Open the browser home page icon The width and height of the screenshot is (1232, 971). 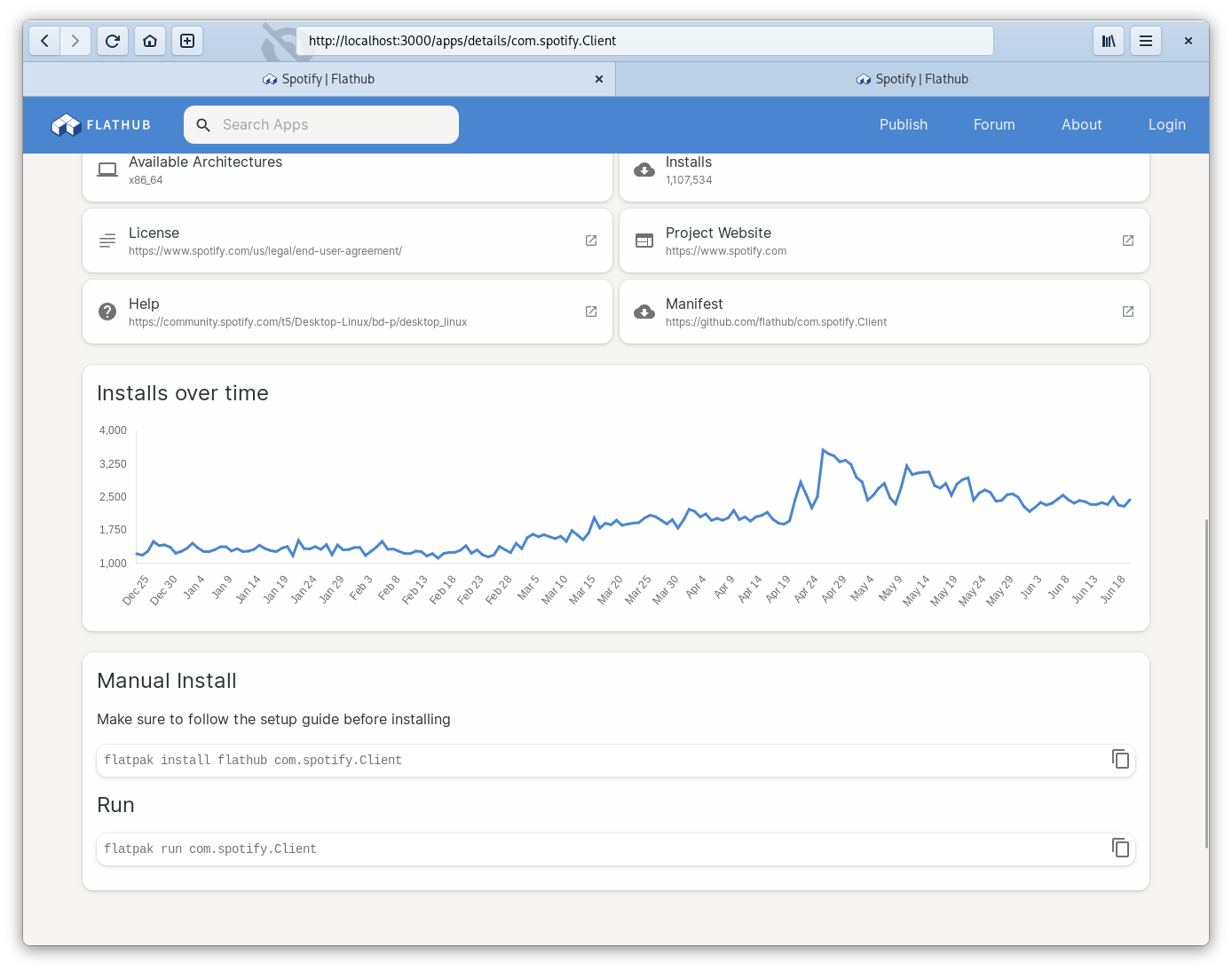tap(150, 41)
